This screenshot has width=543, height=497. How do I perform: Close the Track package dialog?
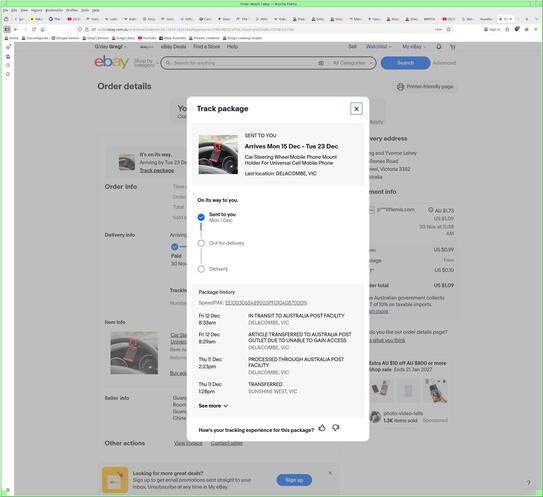pos(356,109)
